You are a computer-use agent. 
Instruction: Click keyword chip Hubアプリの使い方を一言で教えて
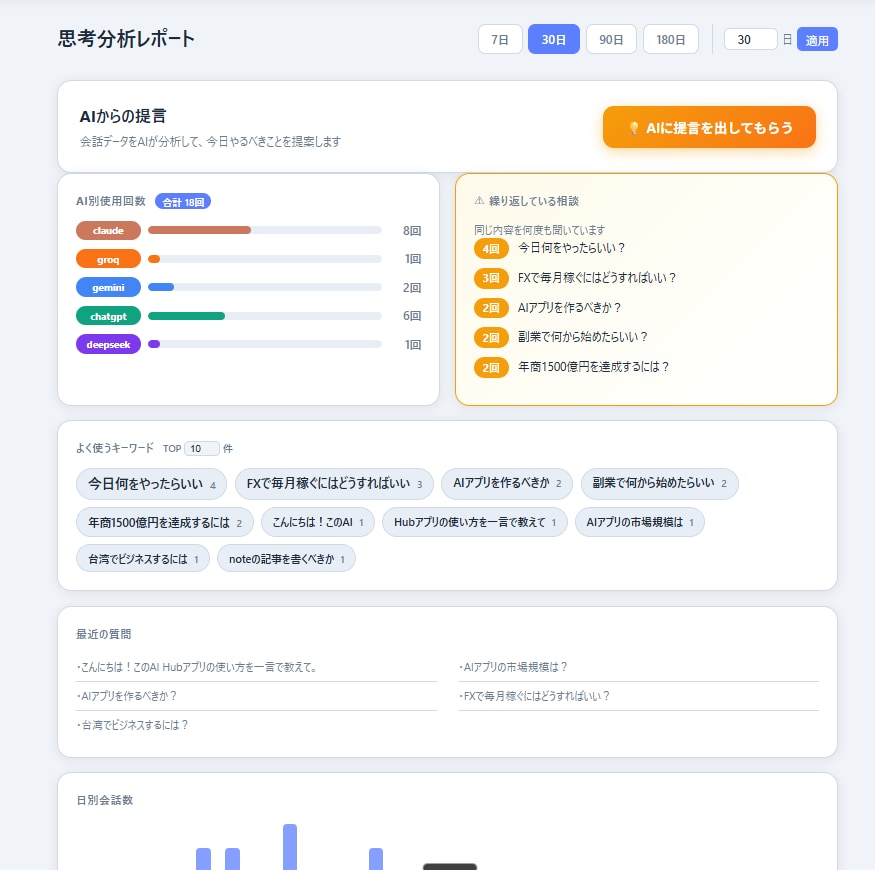click(x=475, y=522)
